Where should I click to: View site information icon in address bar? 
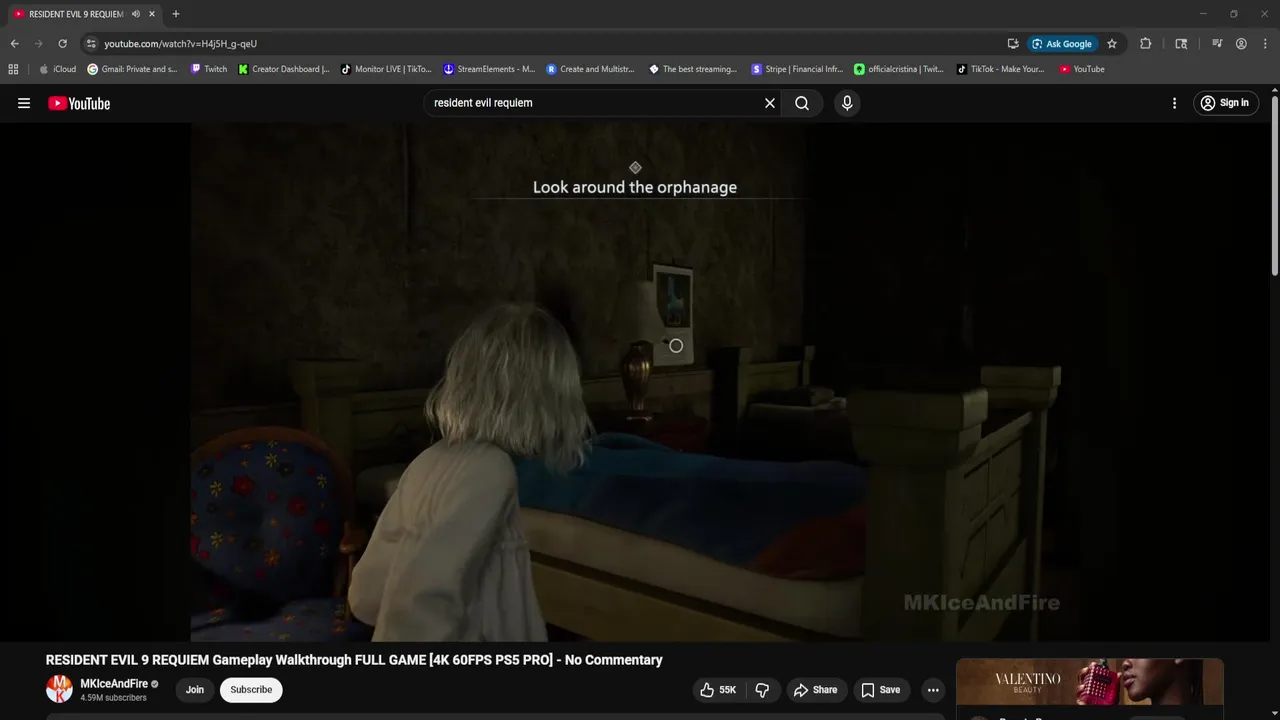pos(91,44)
